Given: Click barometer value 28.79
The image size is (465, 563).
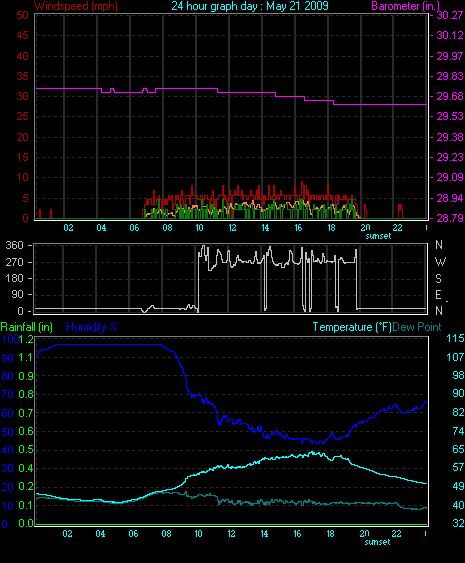Looking at the screenshot, I should click(450, 218).
